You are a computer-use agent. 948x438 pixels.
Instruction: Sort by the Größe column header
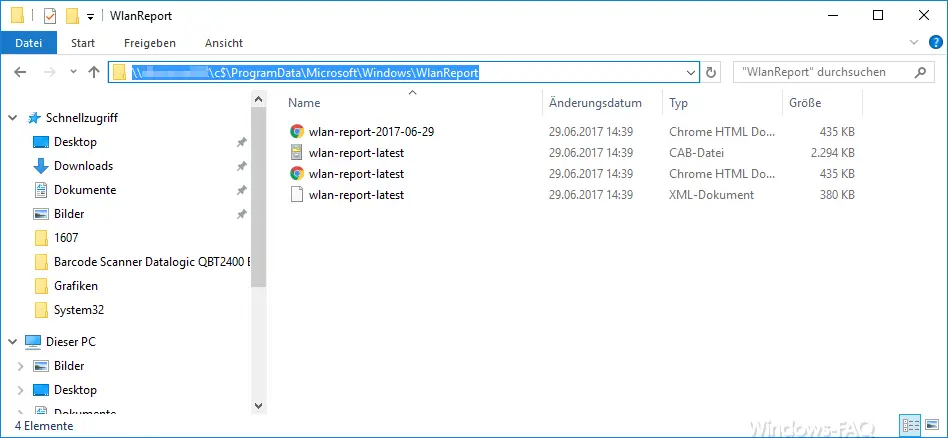pyautogui.click(x=805, y=103)
